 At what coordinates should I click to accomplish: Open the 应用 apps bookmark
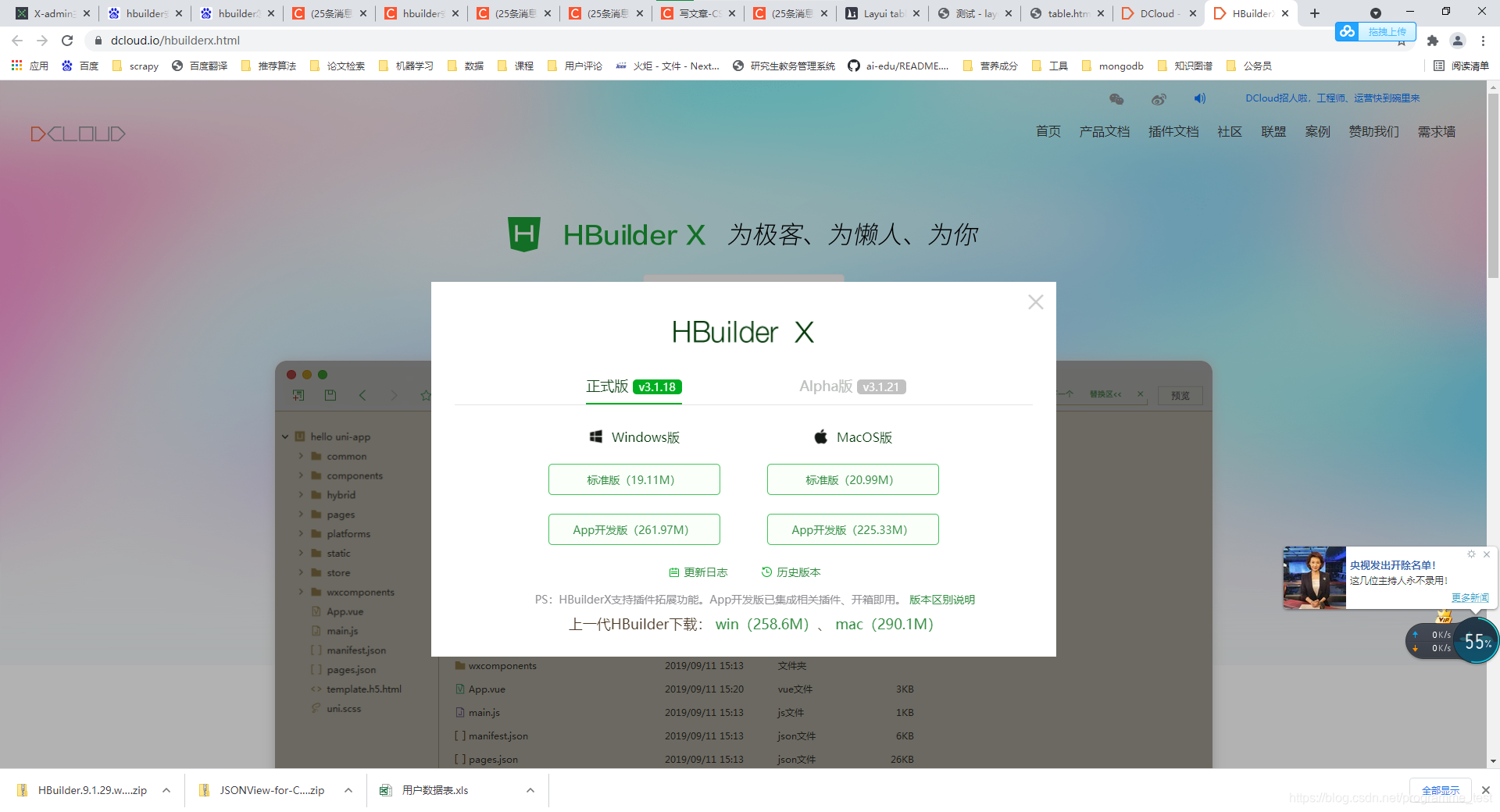click(30, 66)
